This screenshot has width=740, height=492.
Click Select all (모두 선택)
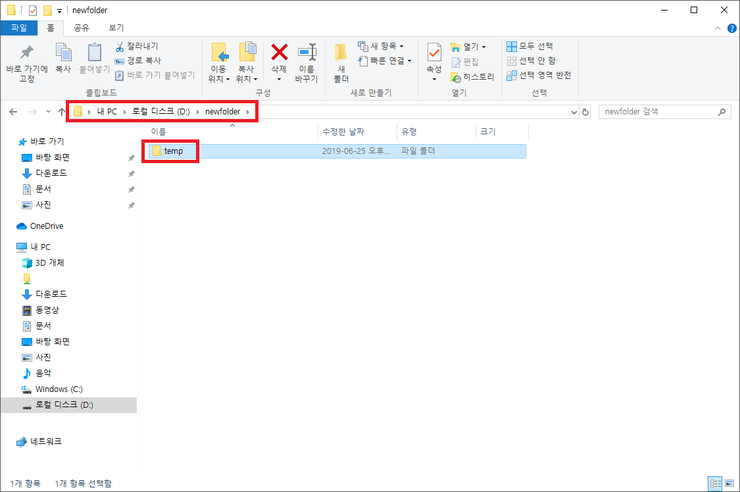coord(512,46)
